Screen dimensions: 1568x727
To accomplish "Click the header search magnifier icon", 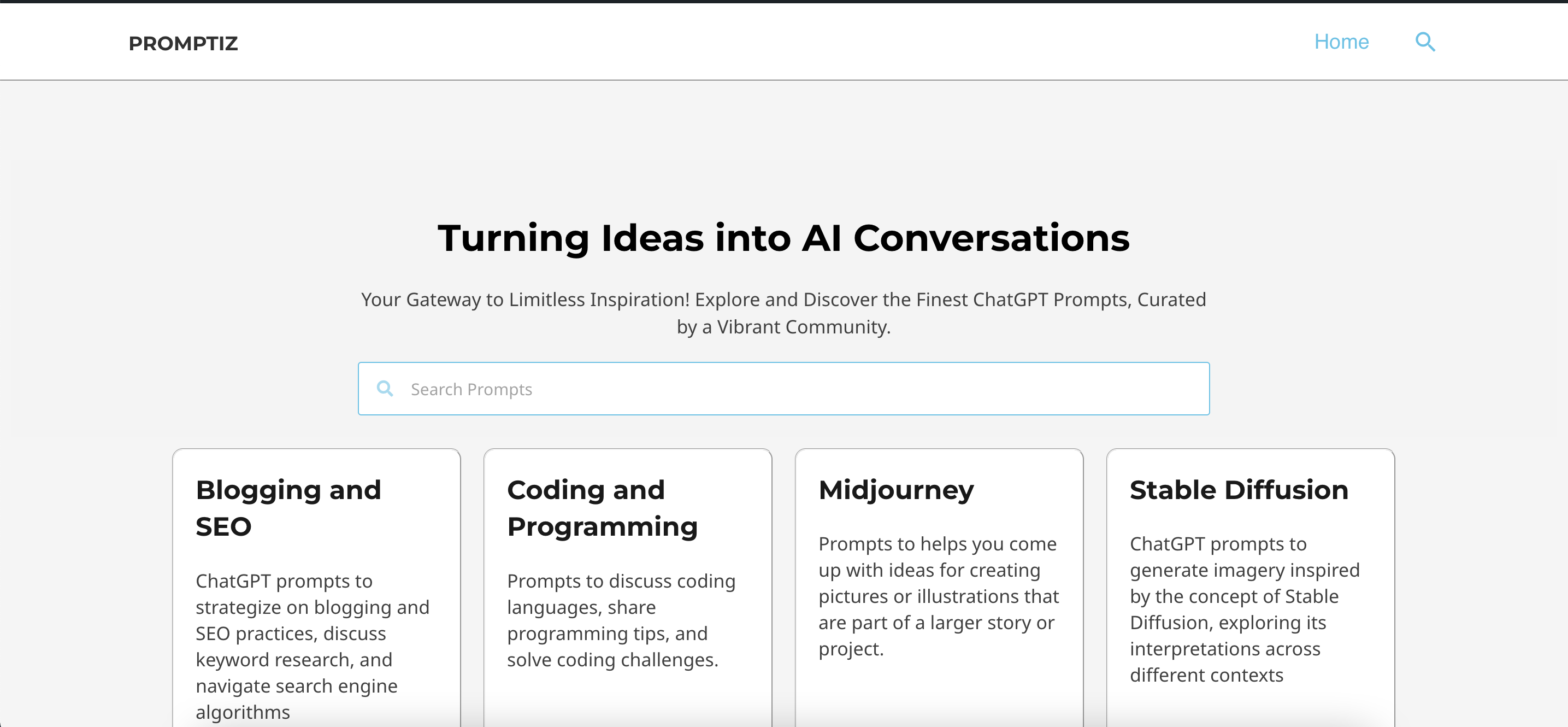I will (x=1424, y=42).
